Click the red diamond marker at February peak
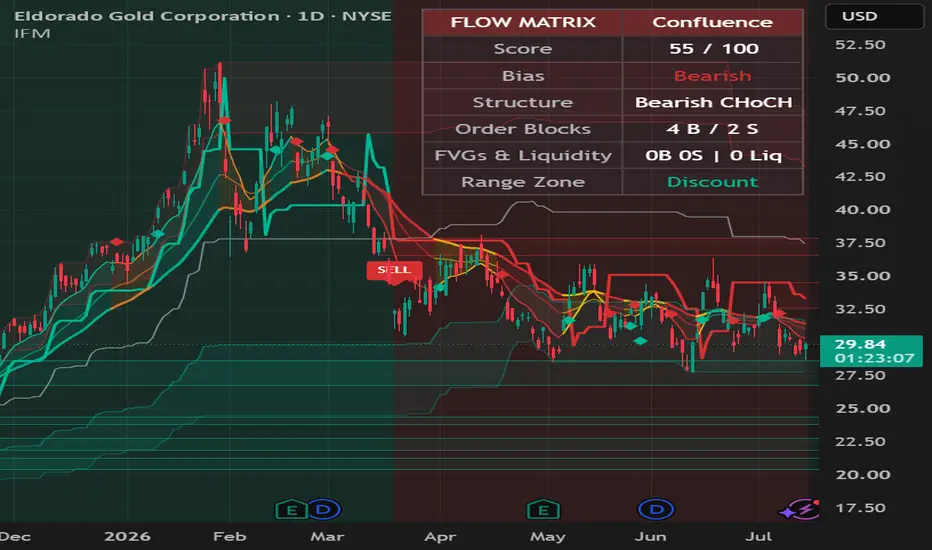The width and height of the screenshot is (932, 550). (x=224, y=121)
